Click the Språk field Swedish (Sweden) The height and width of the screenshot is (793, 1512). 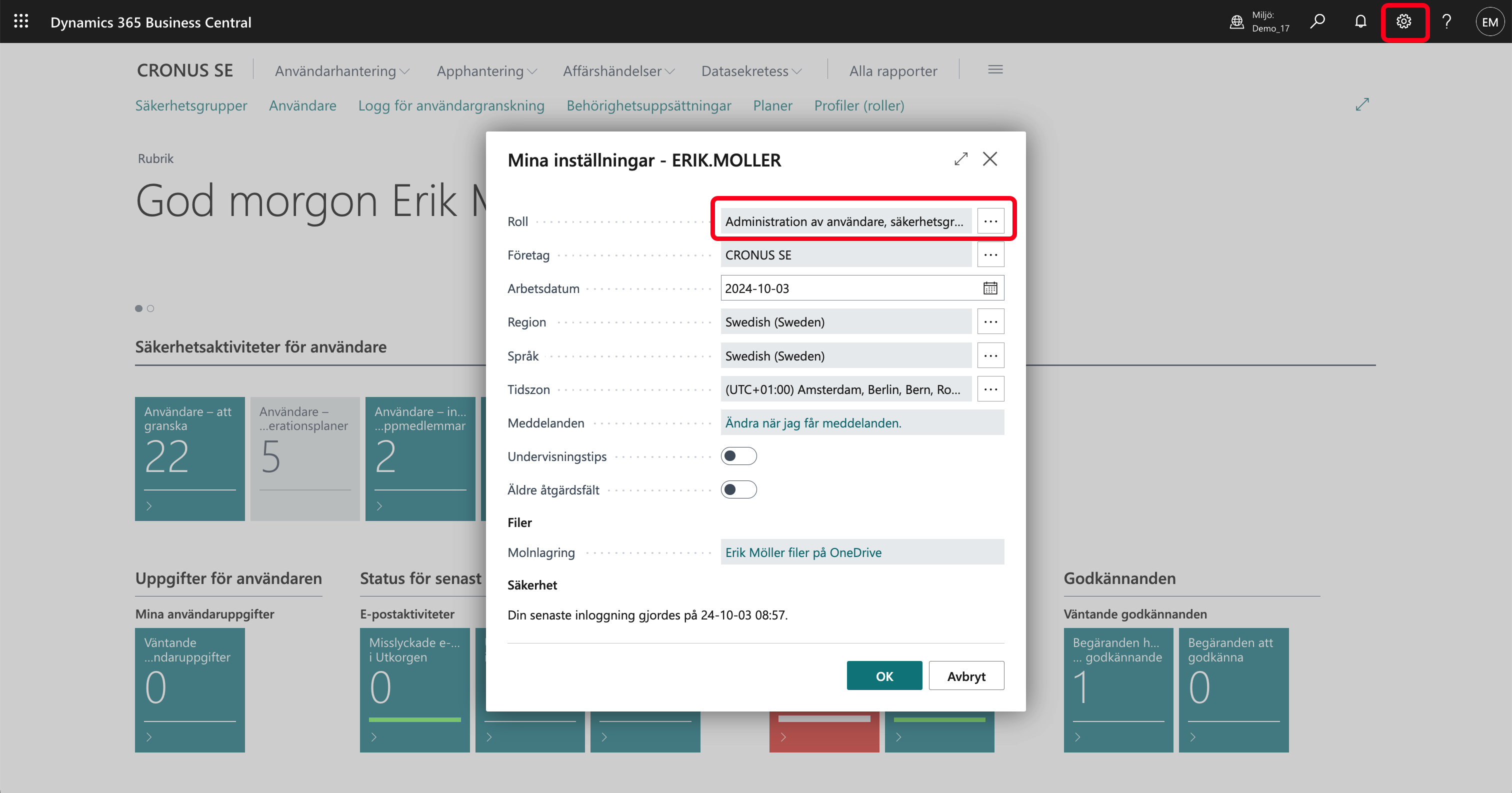846,355
